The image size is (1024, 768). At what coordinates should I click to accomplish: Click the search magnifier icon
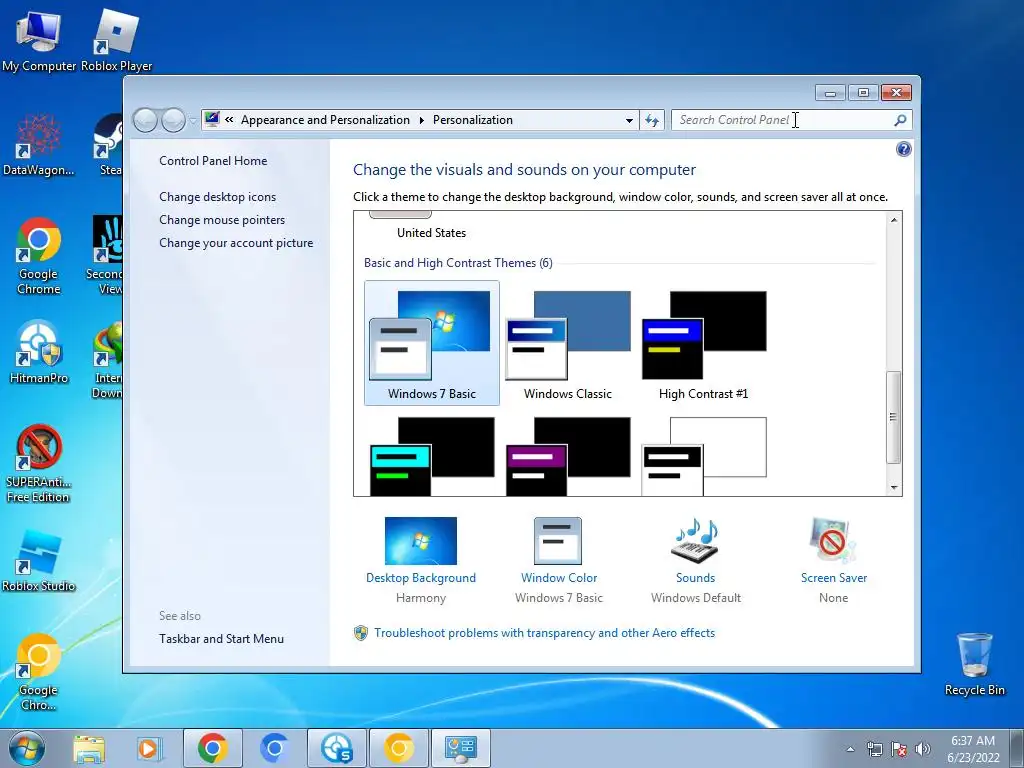pyautogui.click(x=900, y=120)
